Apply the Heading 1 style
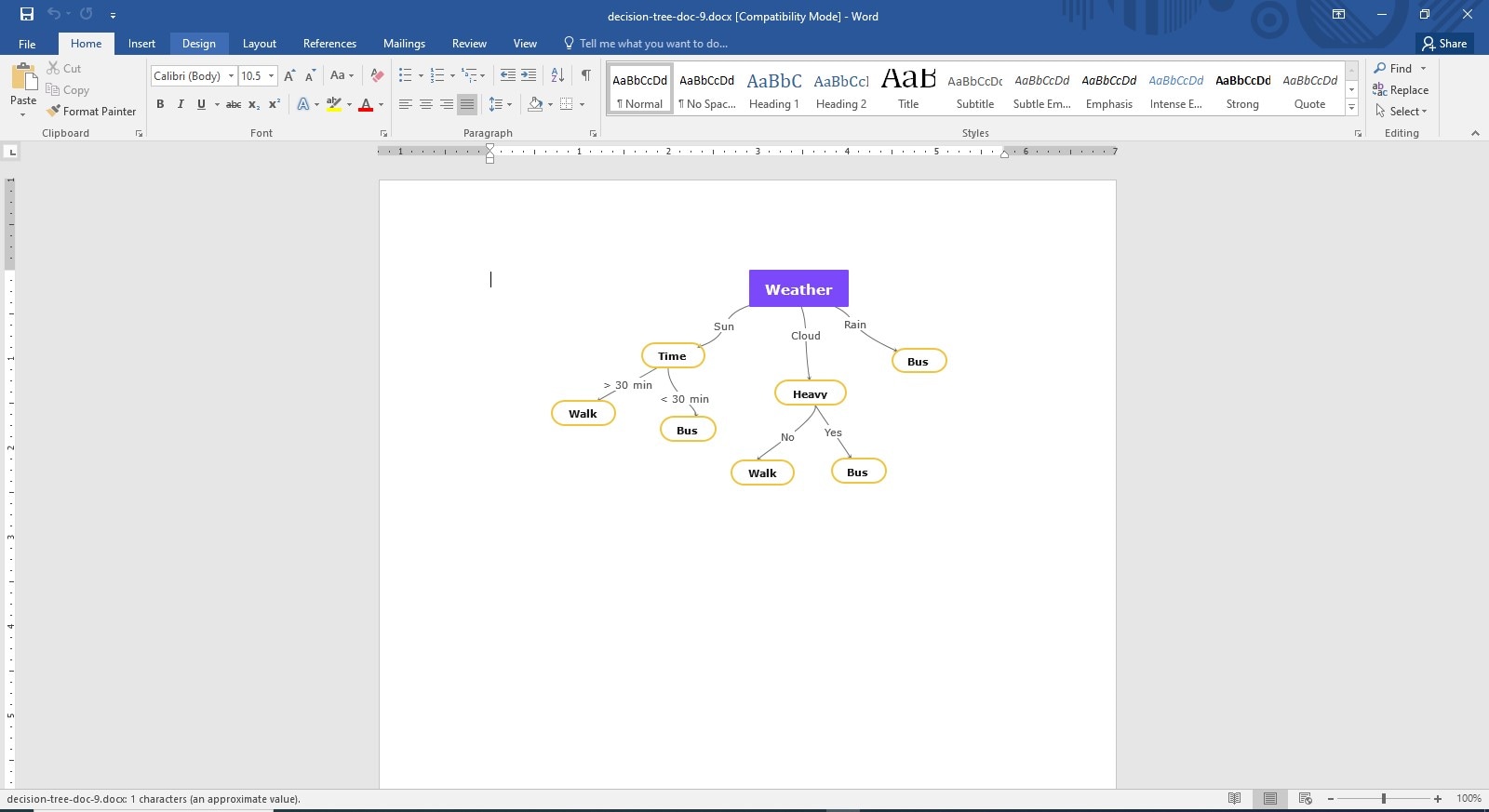Screen dimensions: 1489x812 coord(774,89)
